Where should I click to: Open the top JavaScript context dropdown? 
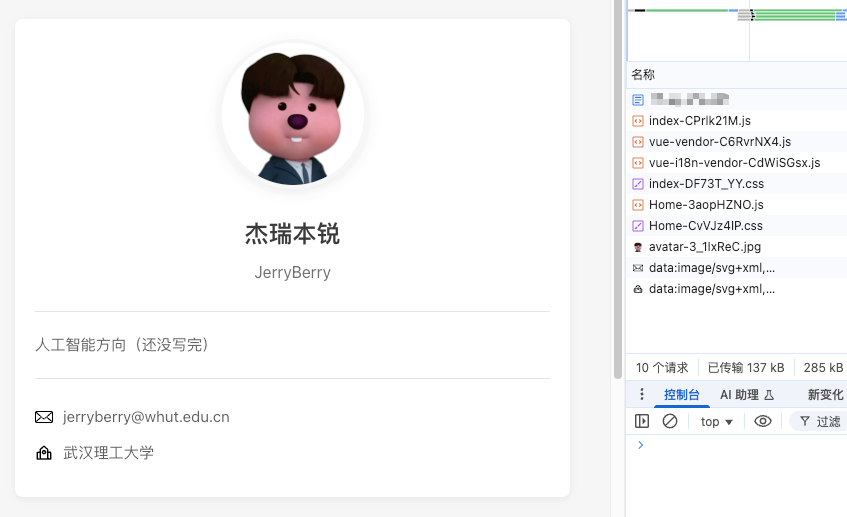(716, 421)
